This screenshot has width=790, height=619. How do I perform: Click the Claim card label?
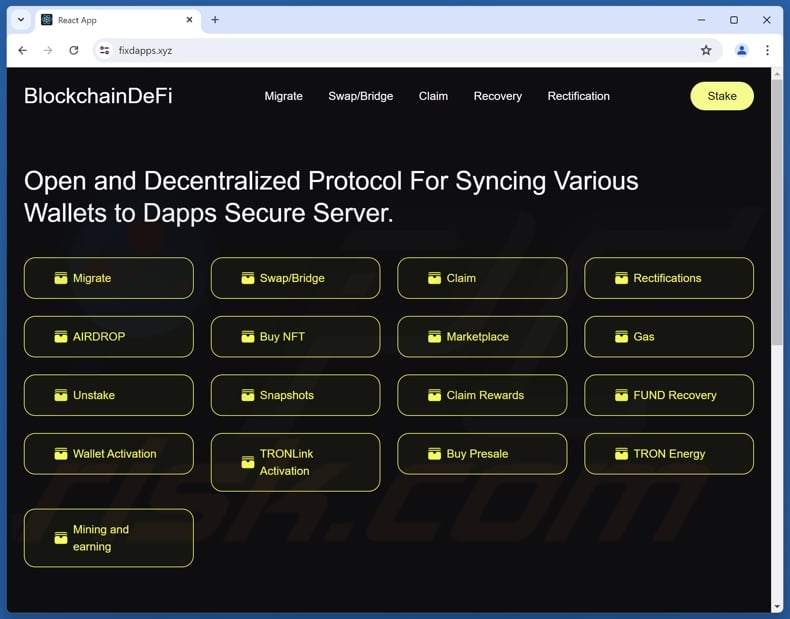point(461,278)
